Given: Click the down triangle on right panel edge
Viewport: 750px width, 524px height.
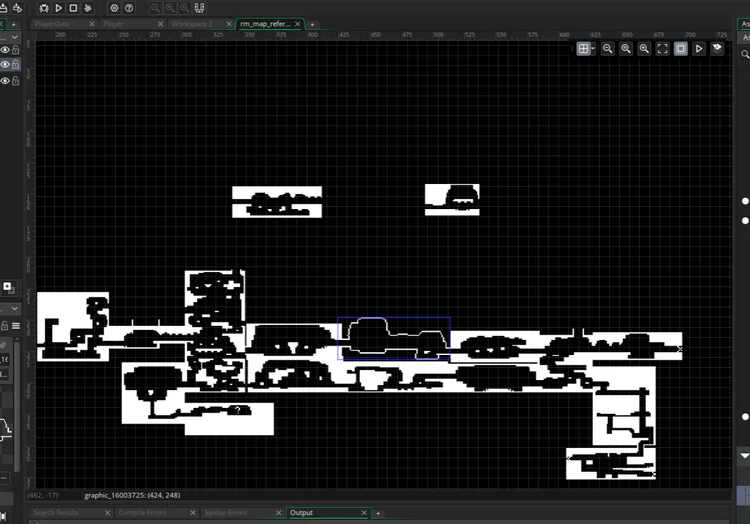Looking at the screenshot, I should point(745,456).
